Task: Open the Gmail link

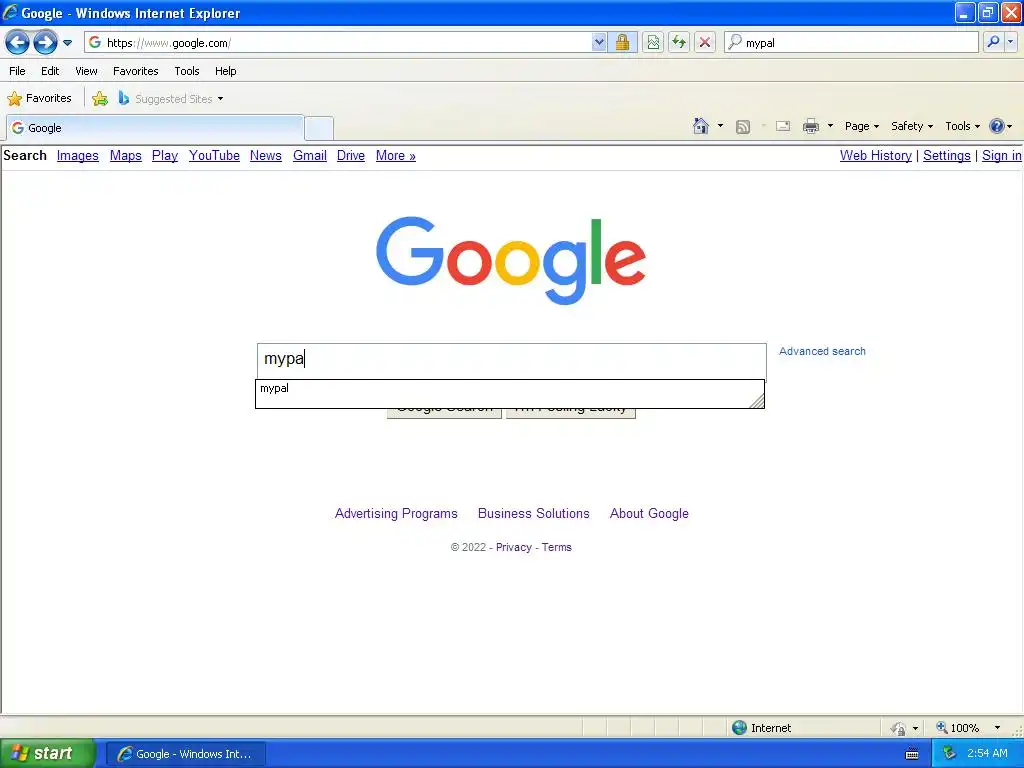Action: coord(310,155)
